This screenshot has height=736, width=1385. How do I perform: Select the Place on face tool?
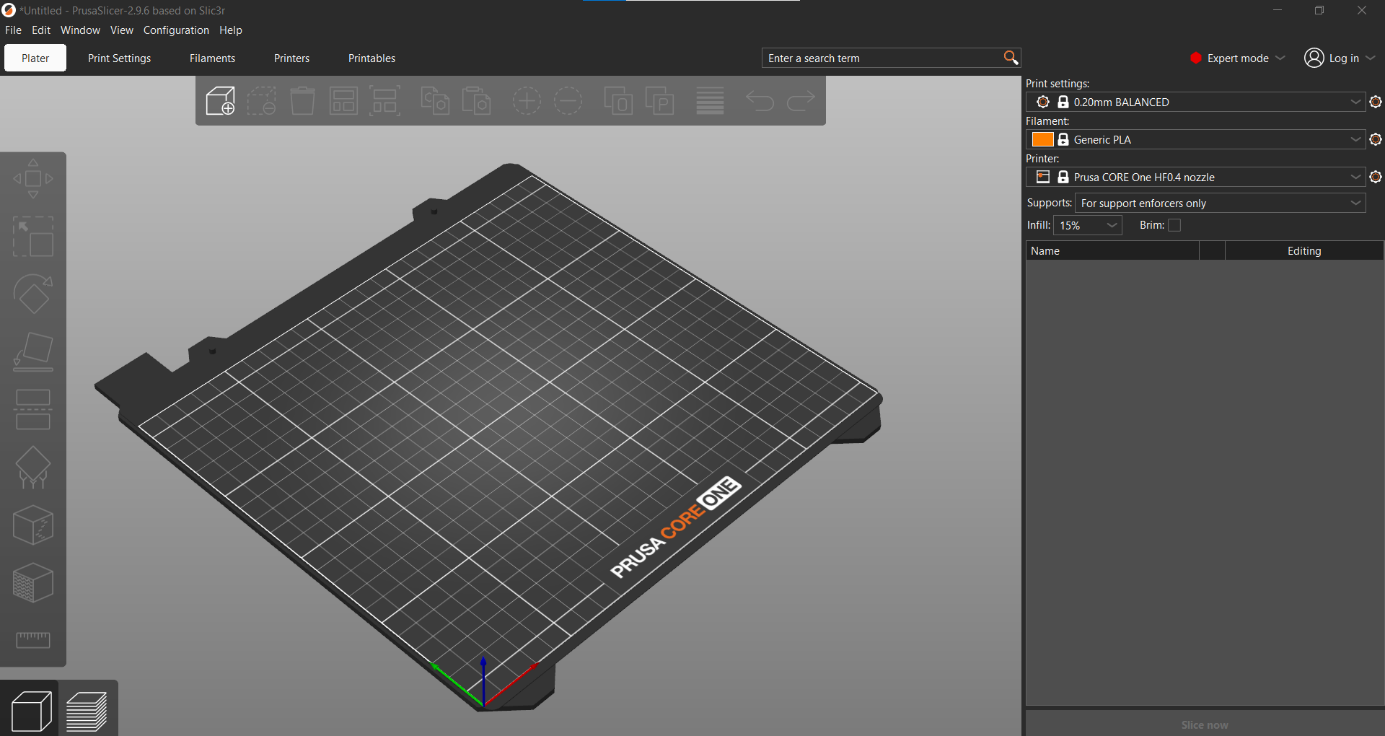click(33, 352)
